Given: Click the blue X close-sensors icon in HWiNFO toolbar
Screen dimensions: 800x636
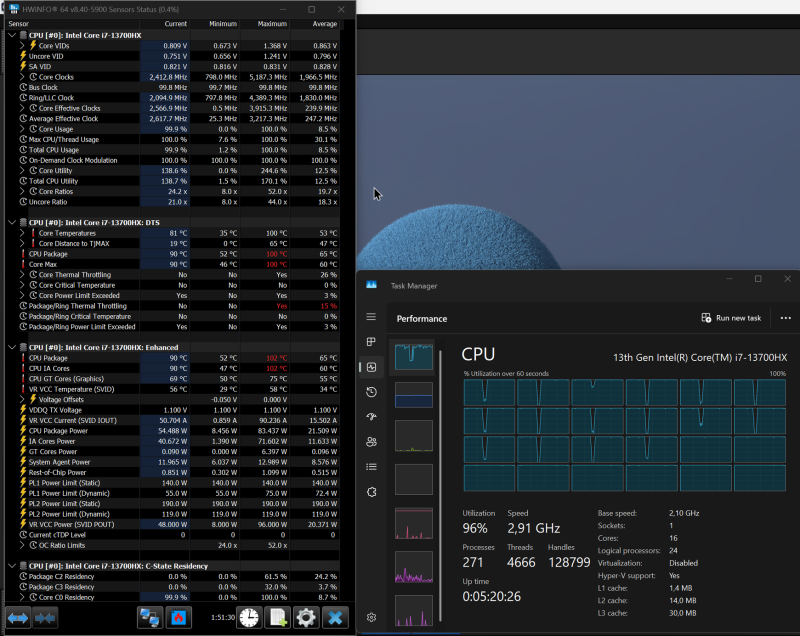Looking at the screenshot, I should point(335,618).
